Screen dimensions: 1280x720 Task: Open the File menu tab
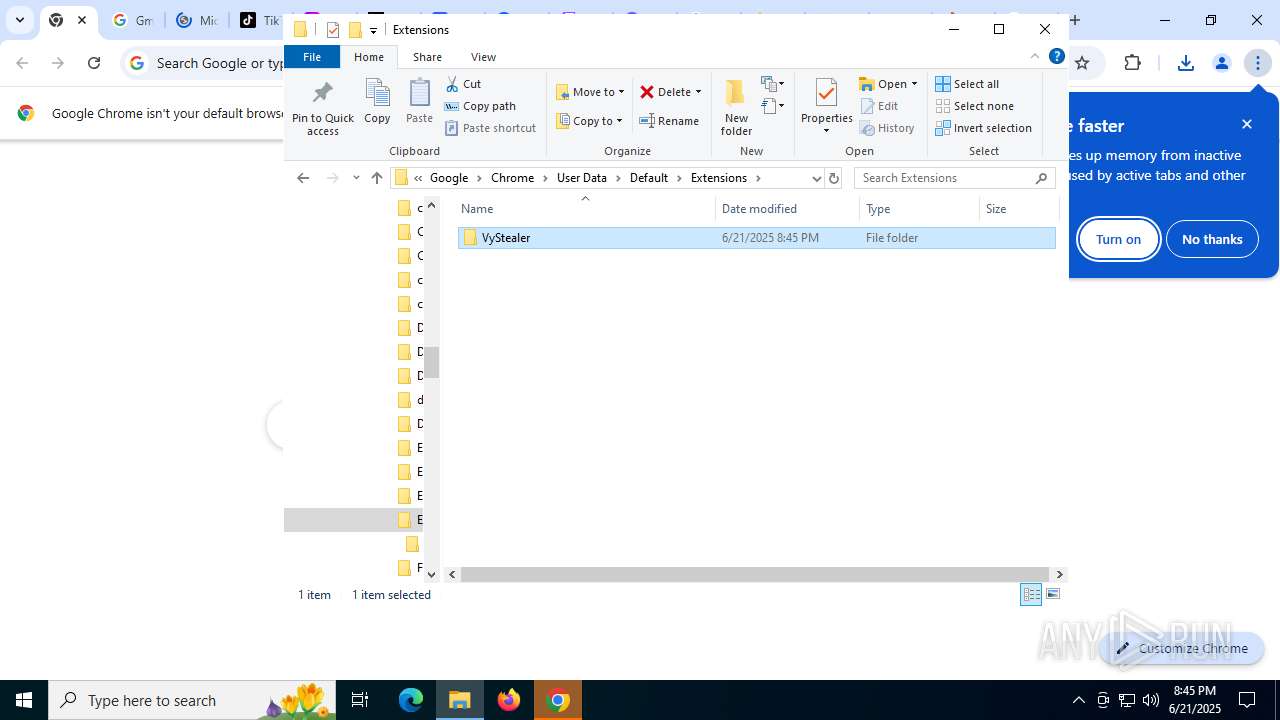pyautogui.click(x=312, y=57)
